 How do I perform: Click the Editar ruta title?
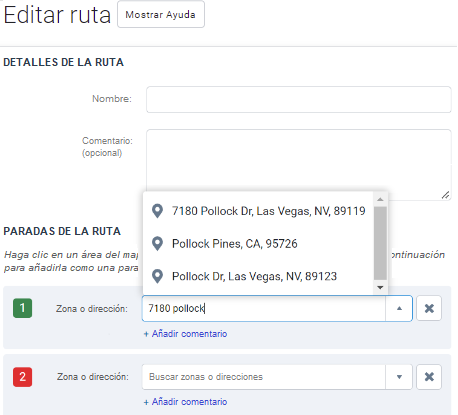[x=57, y=15]
